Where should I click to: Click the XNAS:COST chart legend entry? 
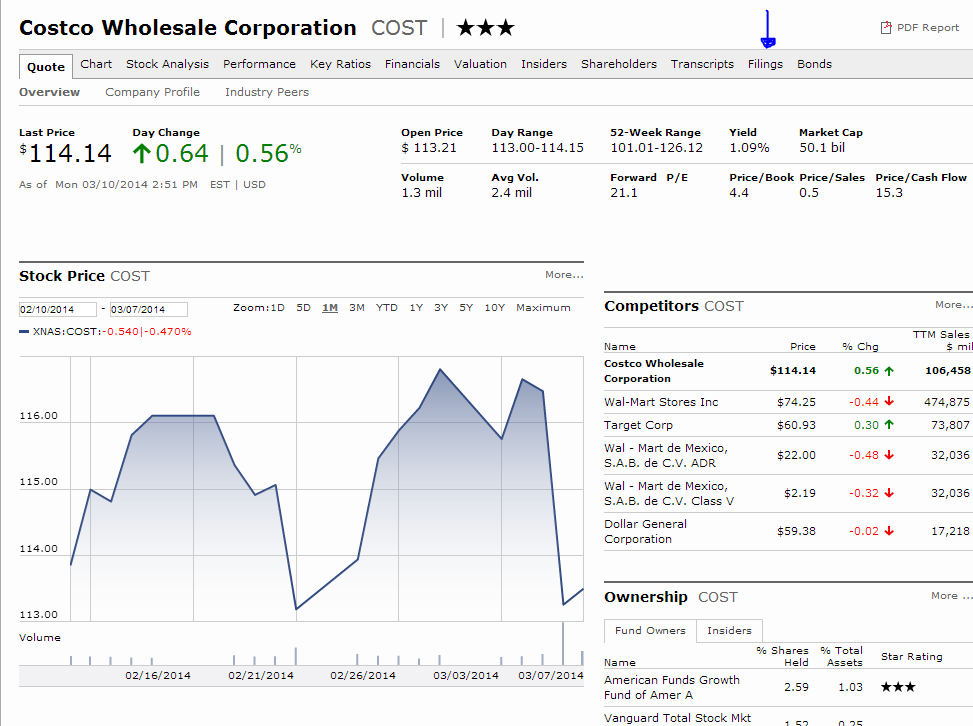105,332
